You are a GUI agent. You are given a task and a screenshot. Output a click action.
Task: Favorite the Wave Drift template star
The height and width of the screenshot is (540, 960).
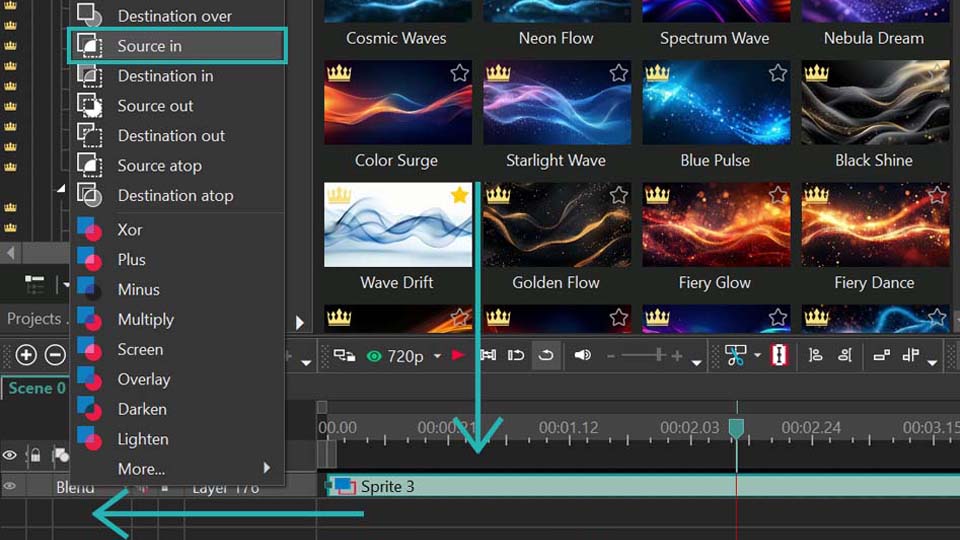[459, 195]
